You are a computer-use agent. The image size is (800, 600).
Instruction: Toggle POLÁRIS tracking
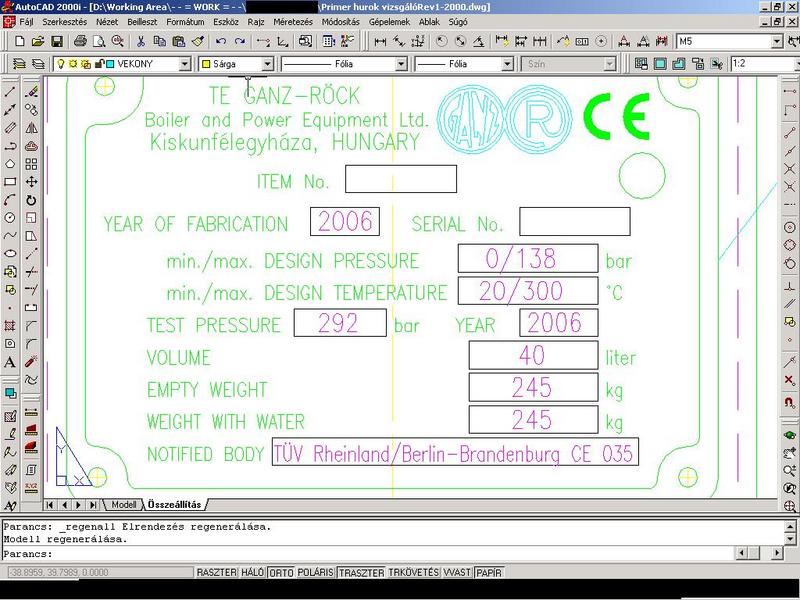tap(315, 572)
